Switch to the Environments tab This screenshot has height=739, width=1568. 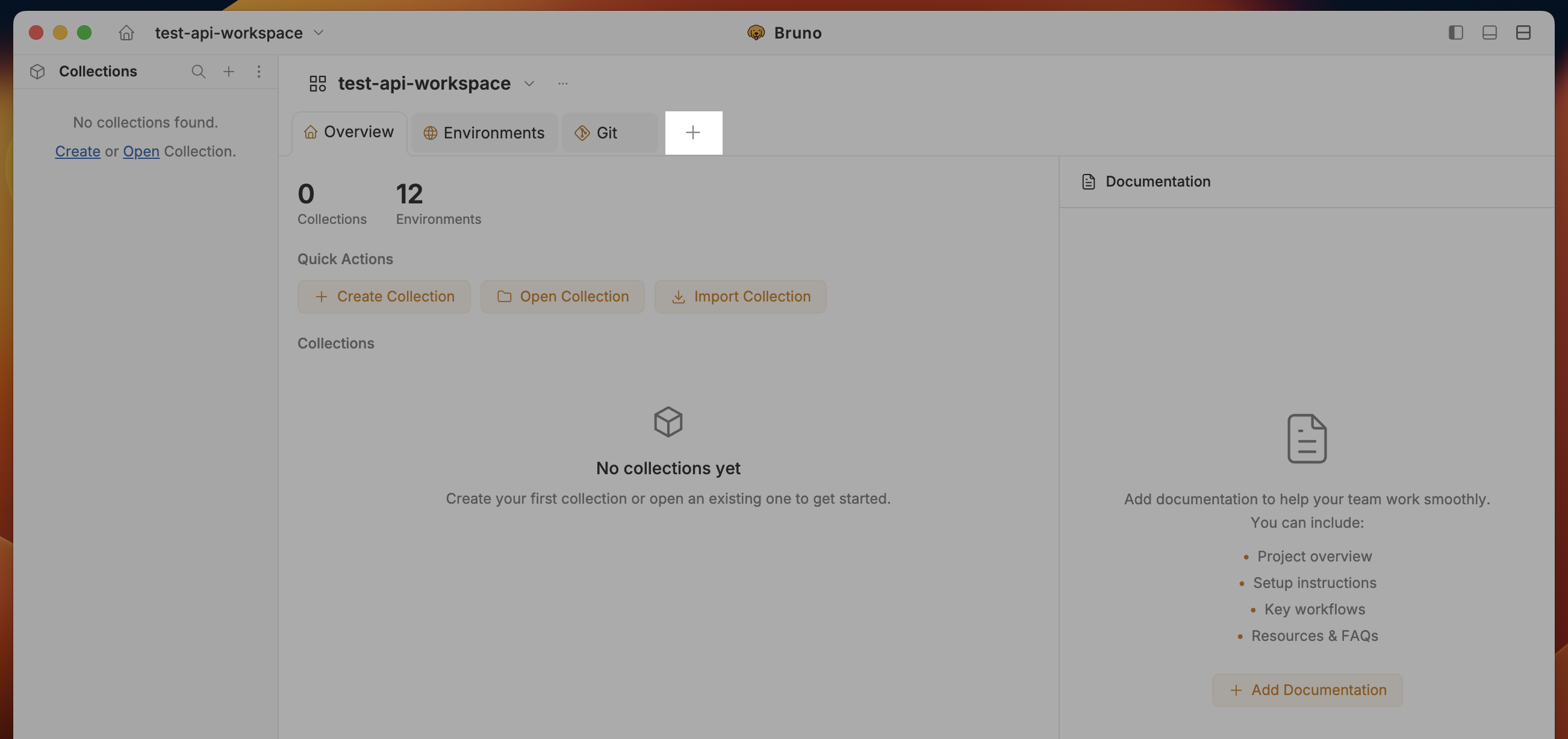tap(484, 132)
